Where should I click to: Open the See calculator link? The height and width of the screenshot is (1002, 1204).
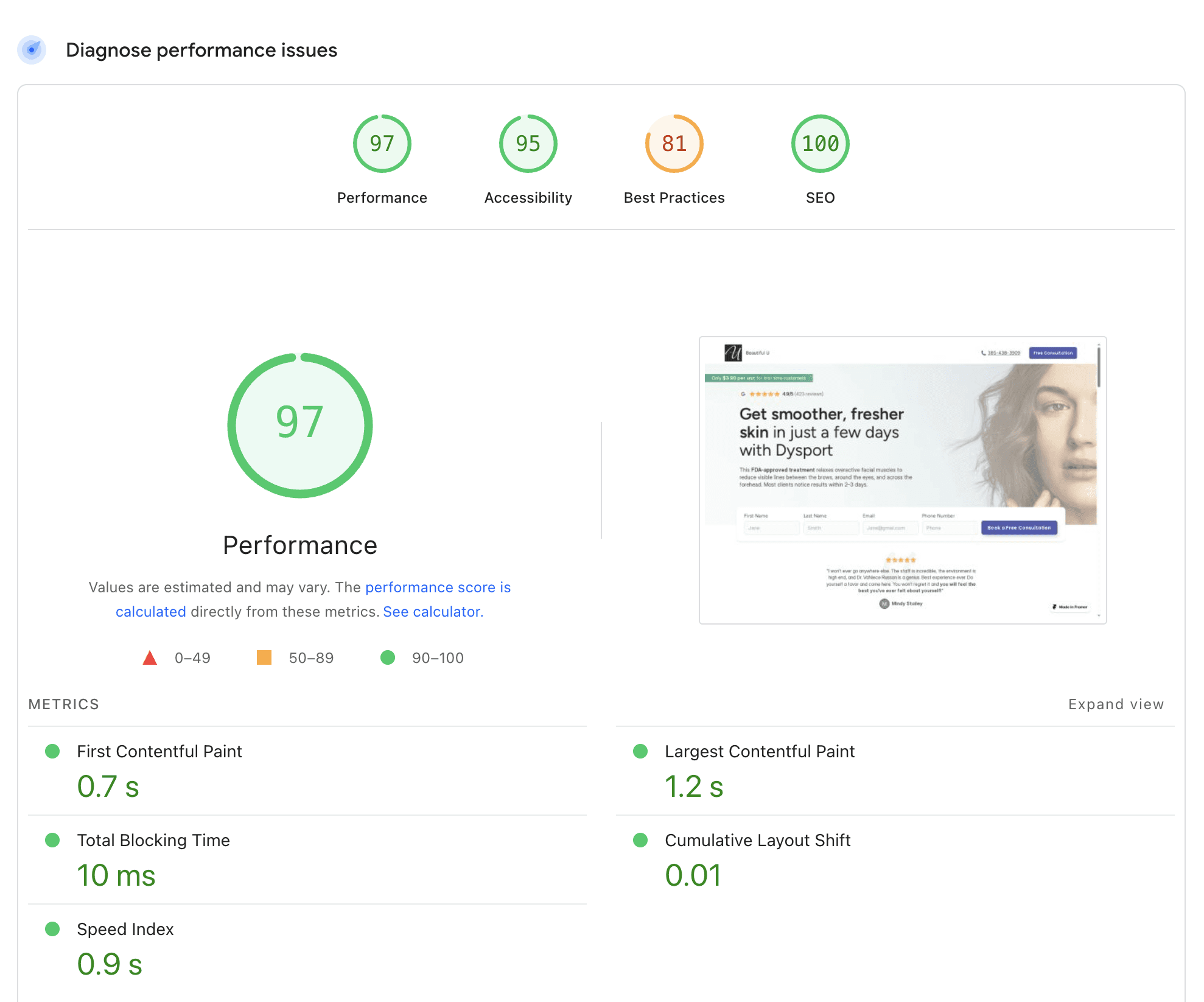pos(433,612)
